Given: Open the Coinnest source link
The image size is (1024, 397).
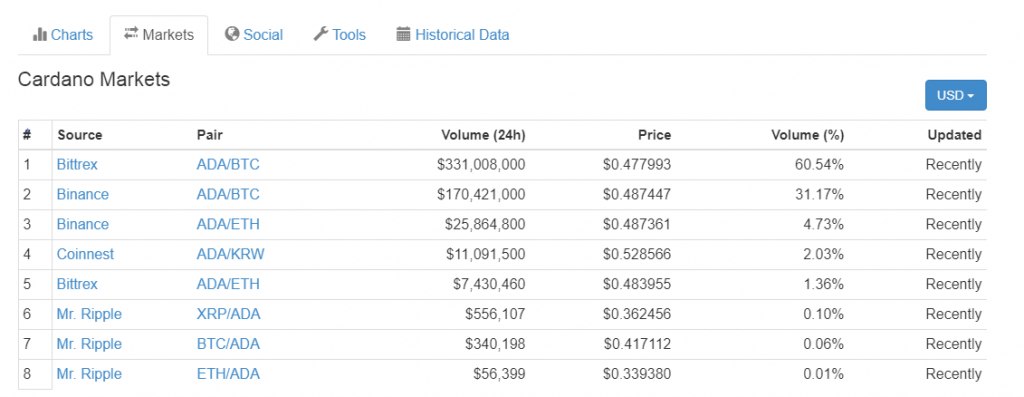Looking at the screenshot, I should pyautogui.click(x=85, y=254).
